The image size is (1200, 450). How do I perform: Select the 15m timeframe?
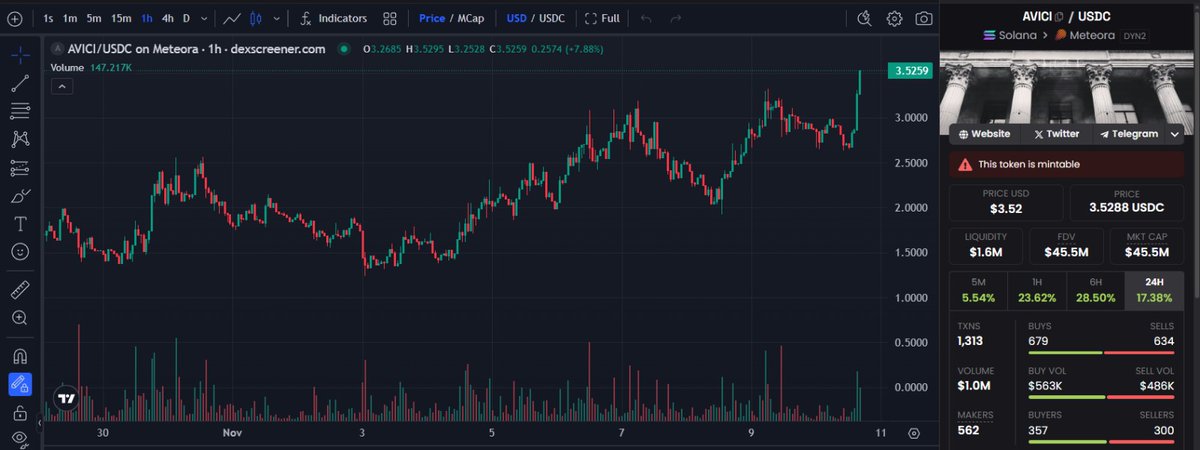point(121,18)
